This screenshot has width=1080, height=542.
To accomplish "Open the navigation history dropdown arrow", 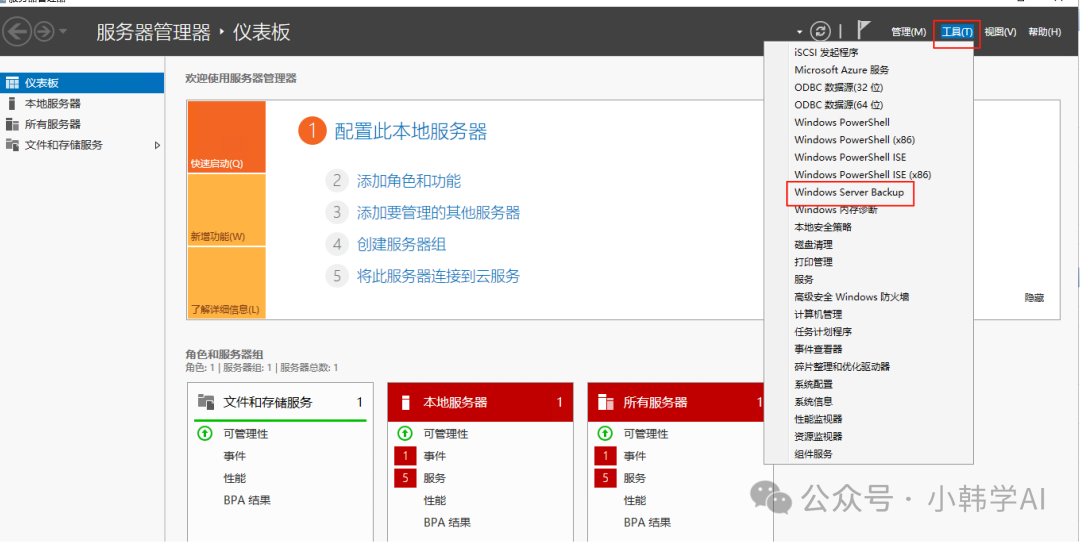I will click(x=64, y=32).
